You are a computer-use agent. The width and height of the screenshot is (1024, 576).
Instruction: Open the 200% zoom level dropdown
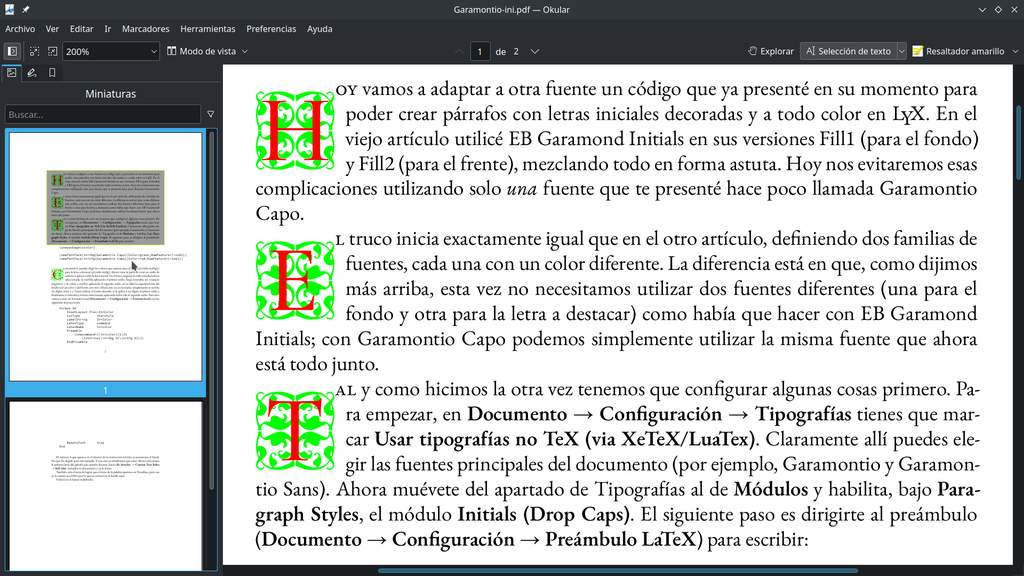110,51
